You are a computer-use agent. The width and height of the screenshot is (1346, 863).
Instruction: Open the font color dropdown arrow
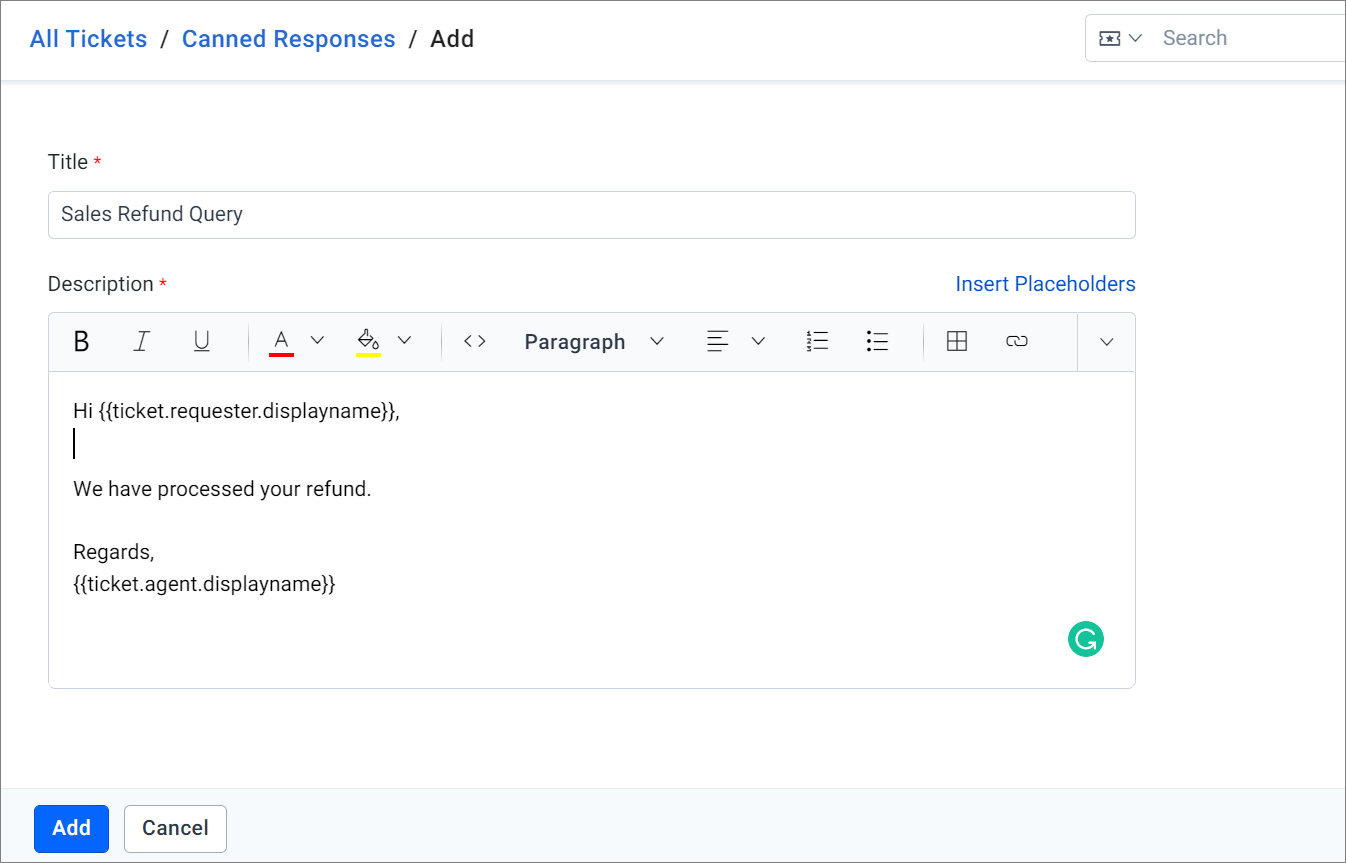pos(317,341)
